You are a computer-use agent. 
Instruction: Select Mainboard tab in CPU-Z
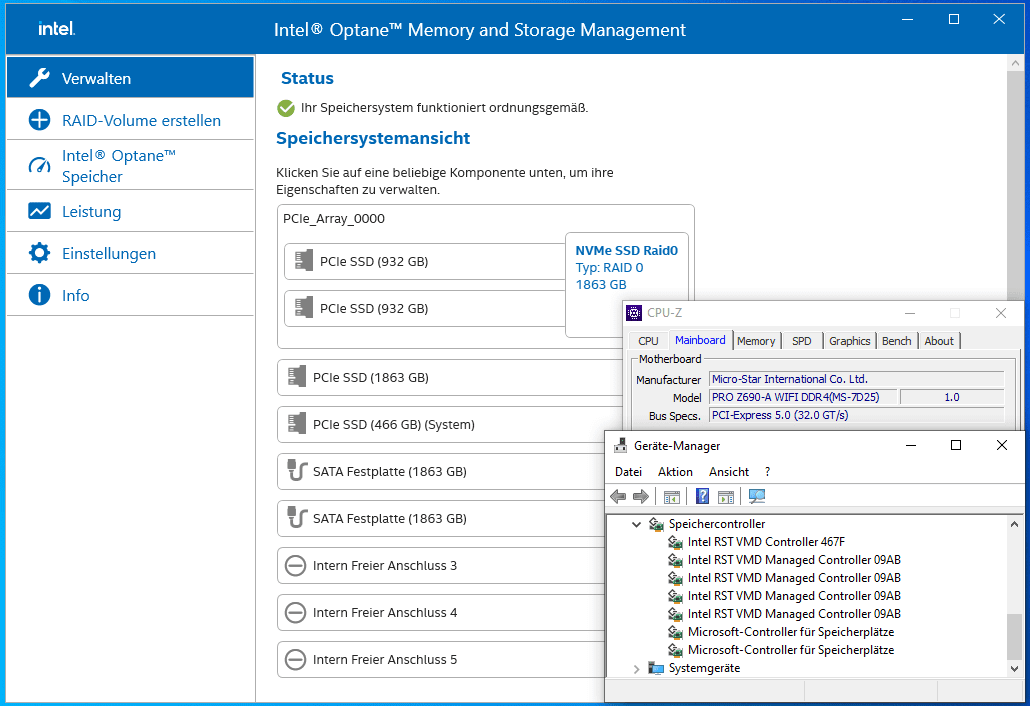tap(700, 340)
